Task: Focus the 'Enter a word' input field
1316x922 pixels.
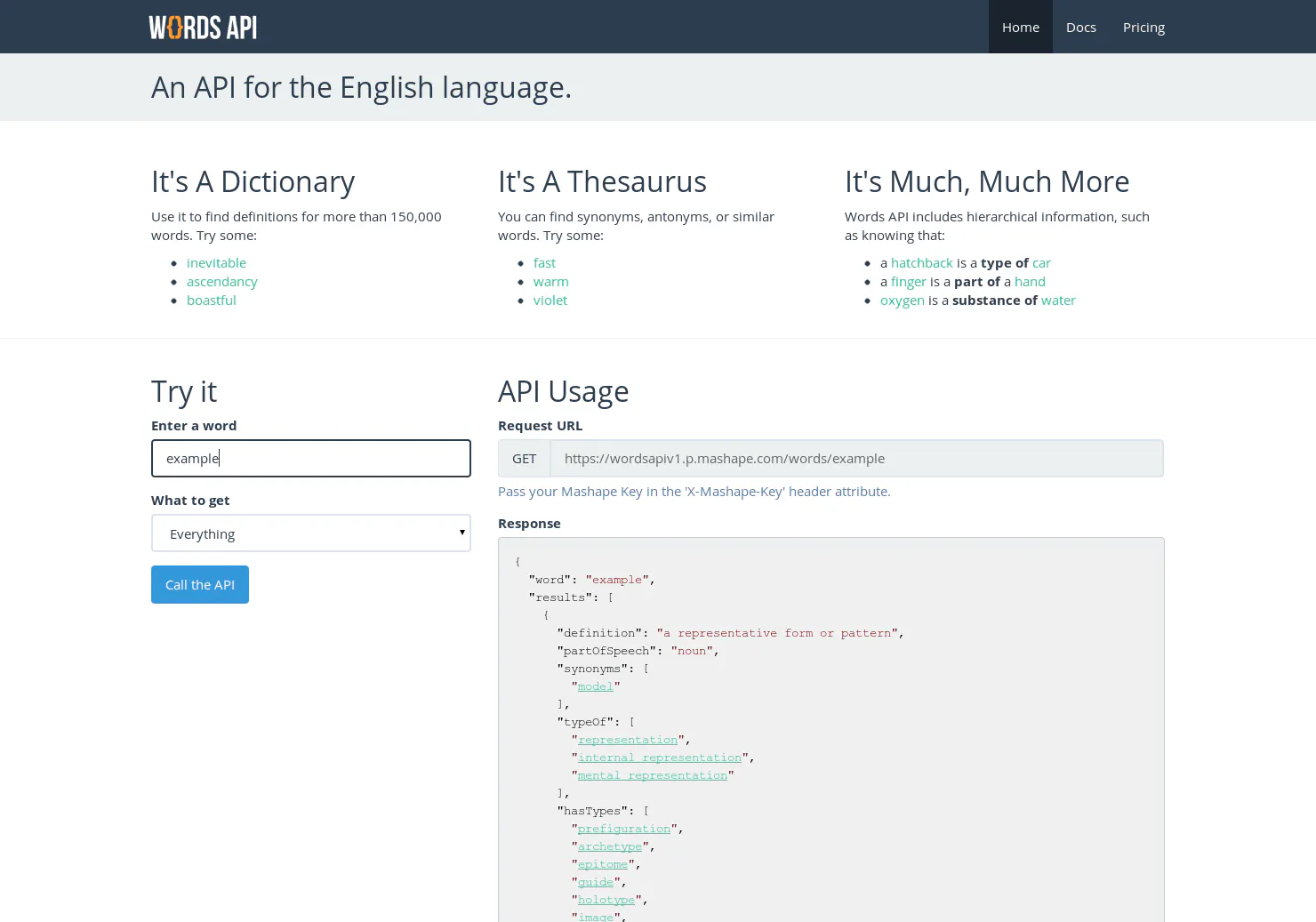Action: (x=311, y=459)
